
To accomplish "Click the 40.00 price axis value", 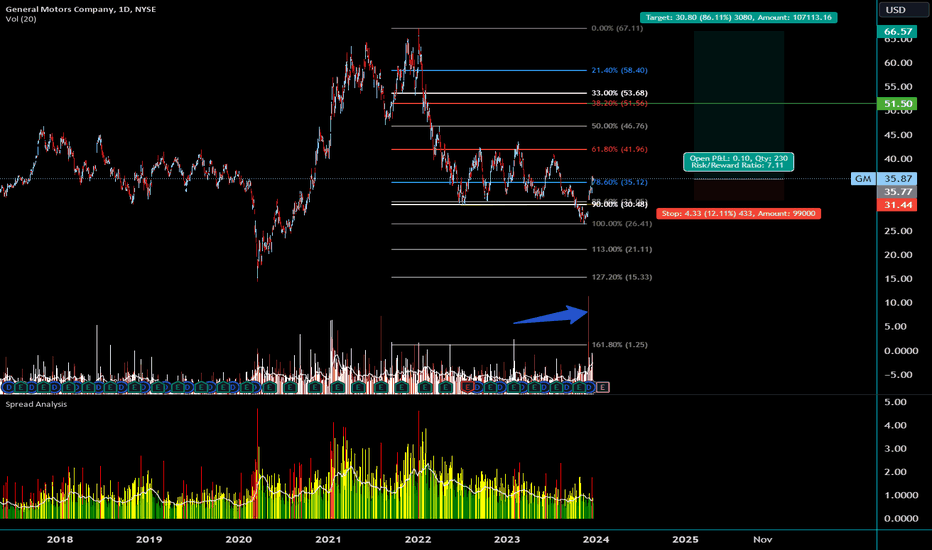I will pyautogui.click(x=898, y=159).
